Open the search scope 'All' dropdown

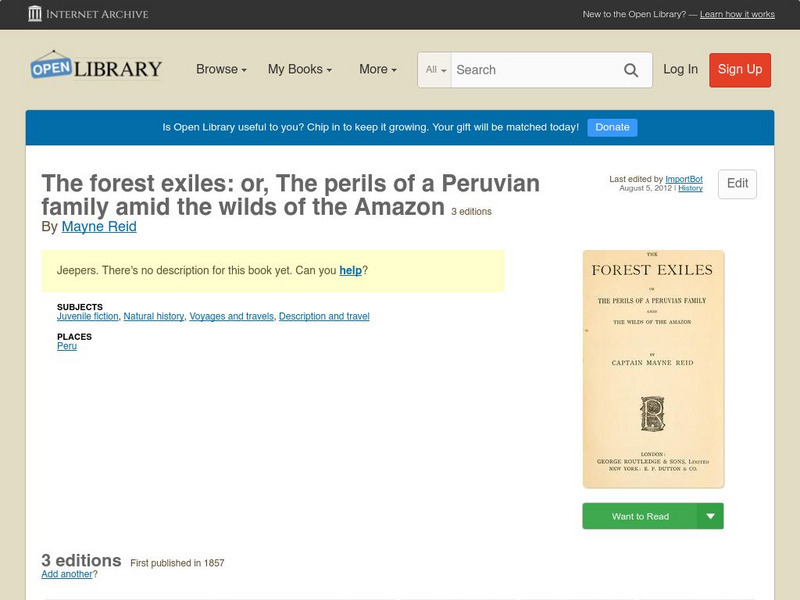436,70
